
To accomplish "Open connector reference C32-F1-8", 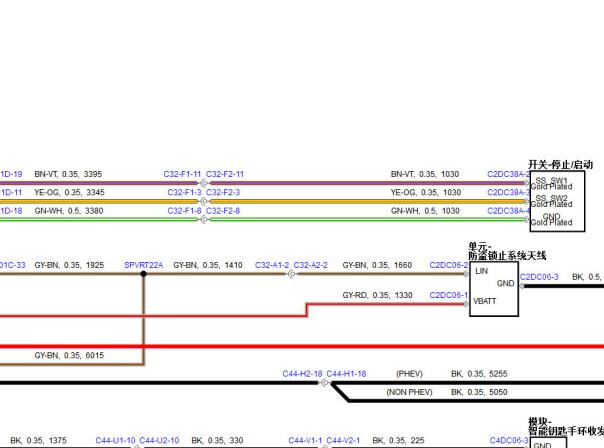I will (184, 211).
